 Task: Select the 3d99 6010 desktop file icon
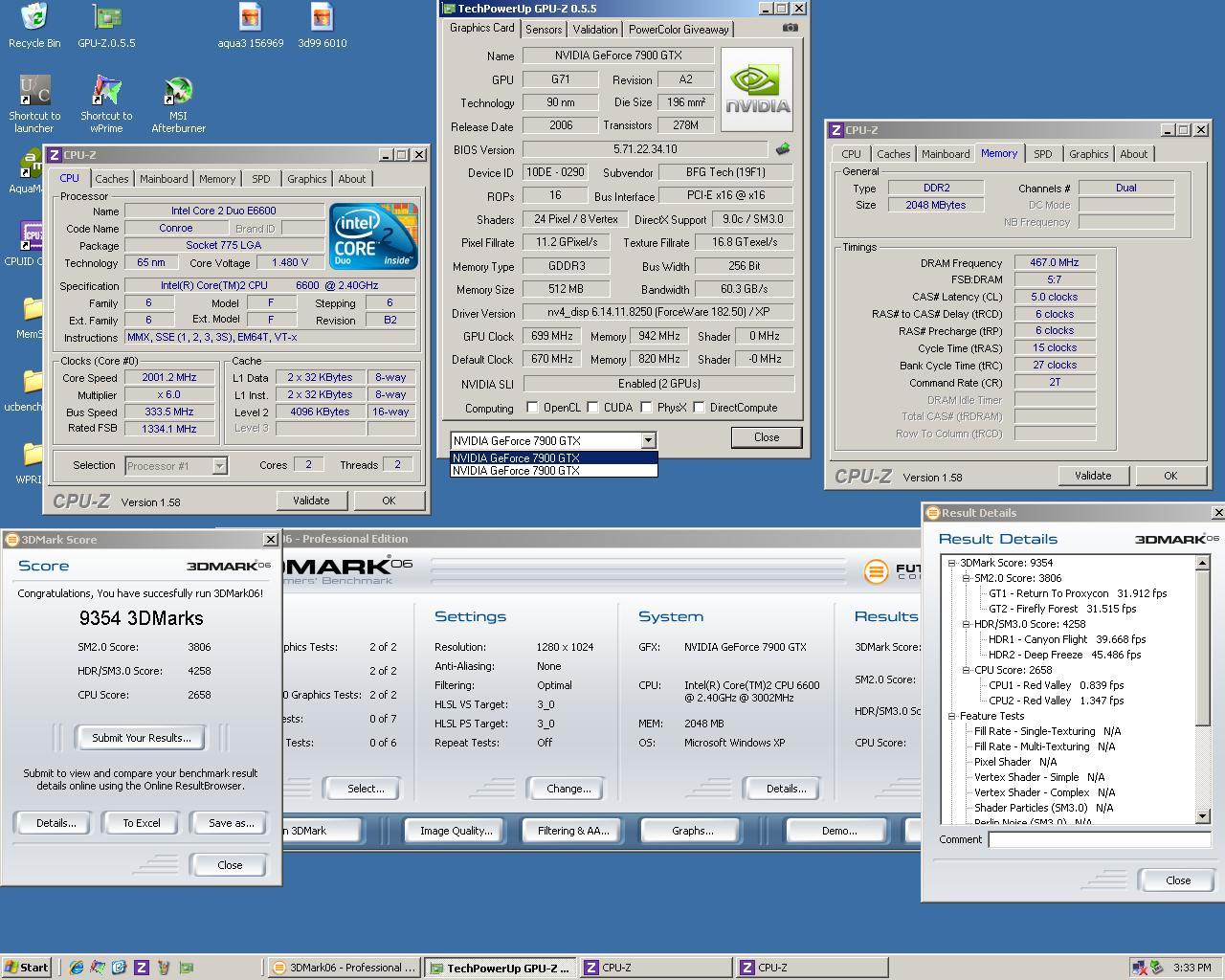[322, 25]
